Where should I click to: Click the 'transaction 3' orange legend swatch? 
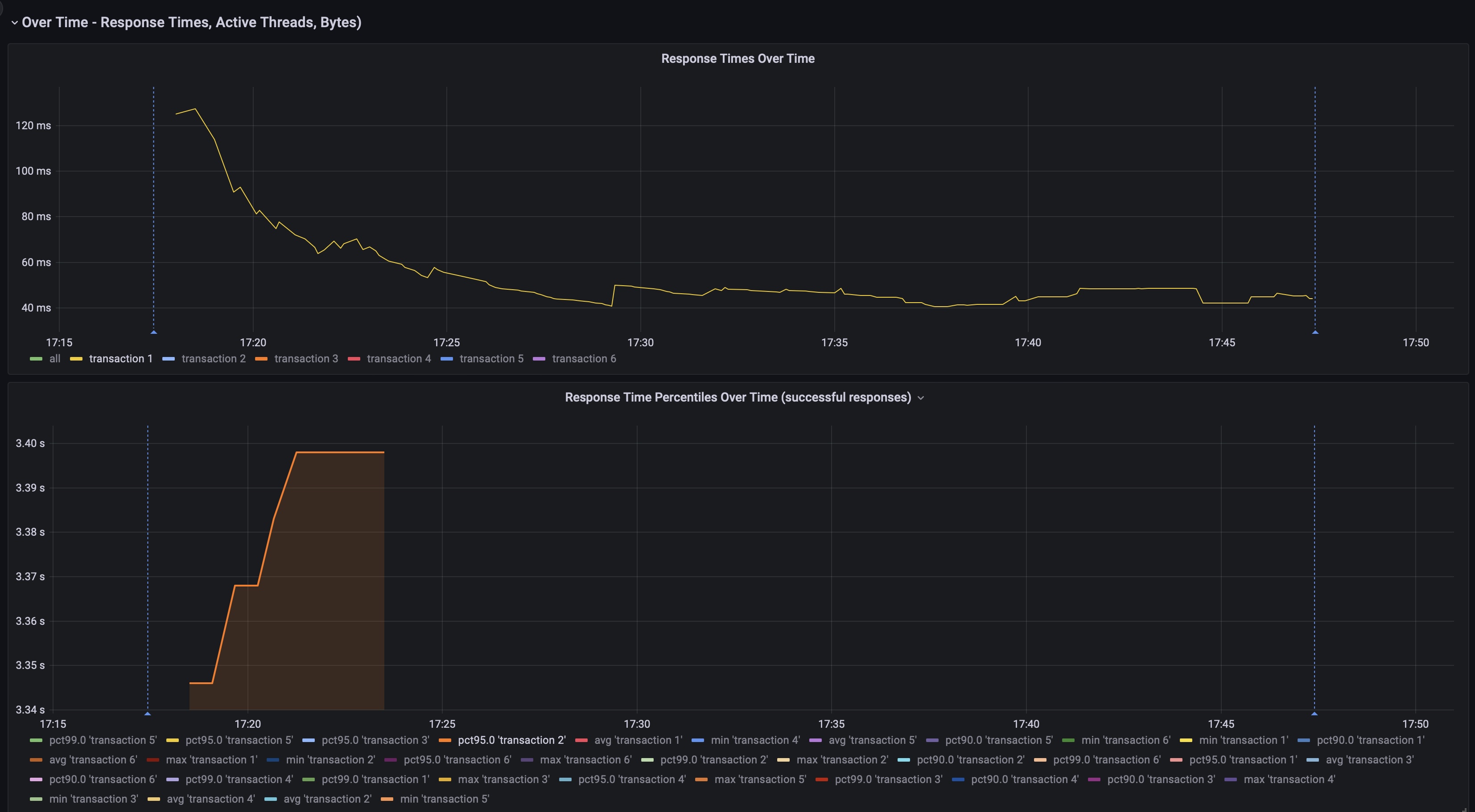(262, 359)
